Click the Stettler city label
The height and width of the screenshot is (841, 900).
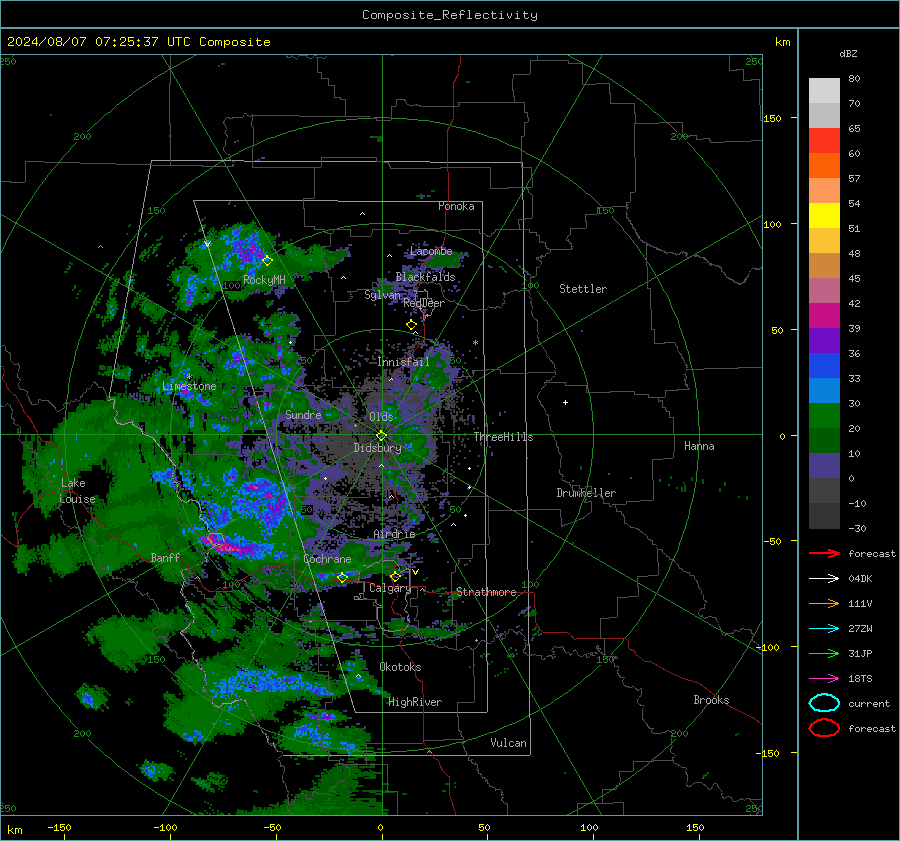pyautogui.click(x=583, y=289)
